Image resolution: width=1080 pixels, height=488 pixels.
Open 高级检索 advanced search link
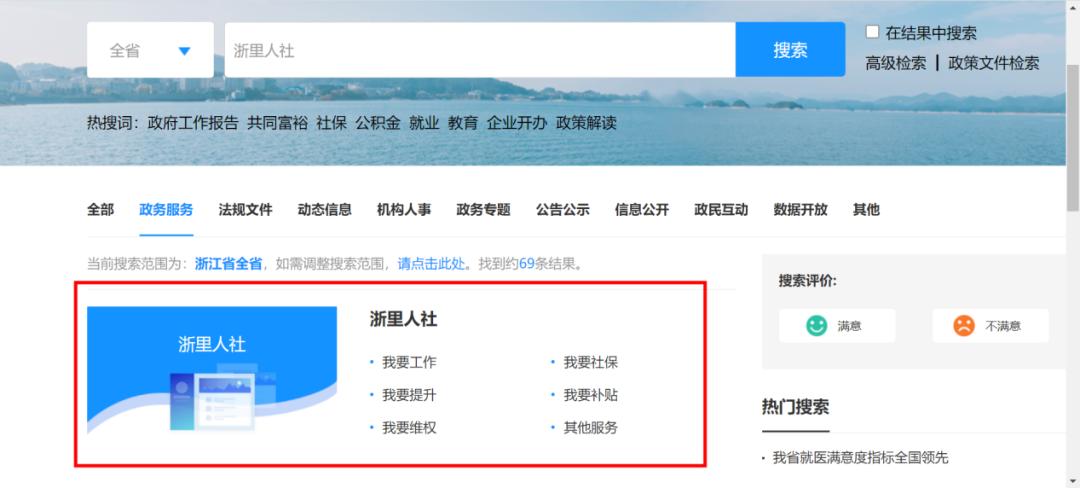[895, 63]
